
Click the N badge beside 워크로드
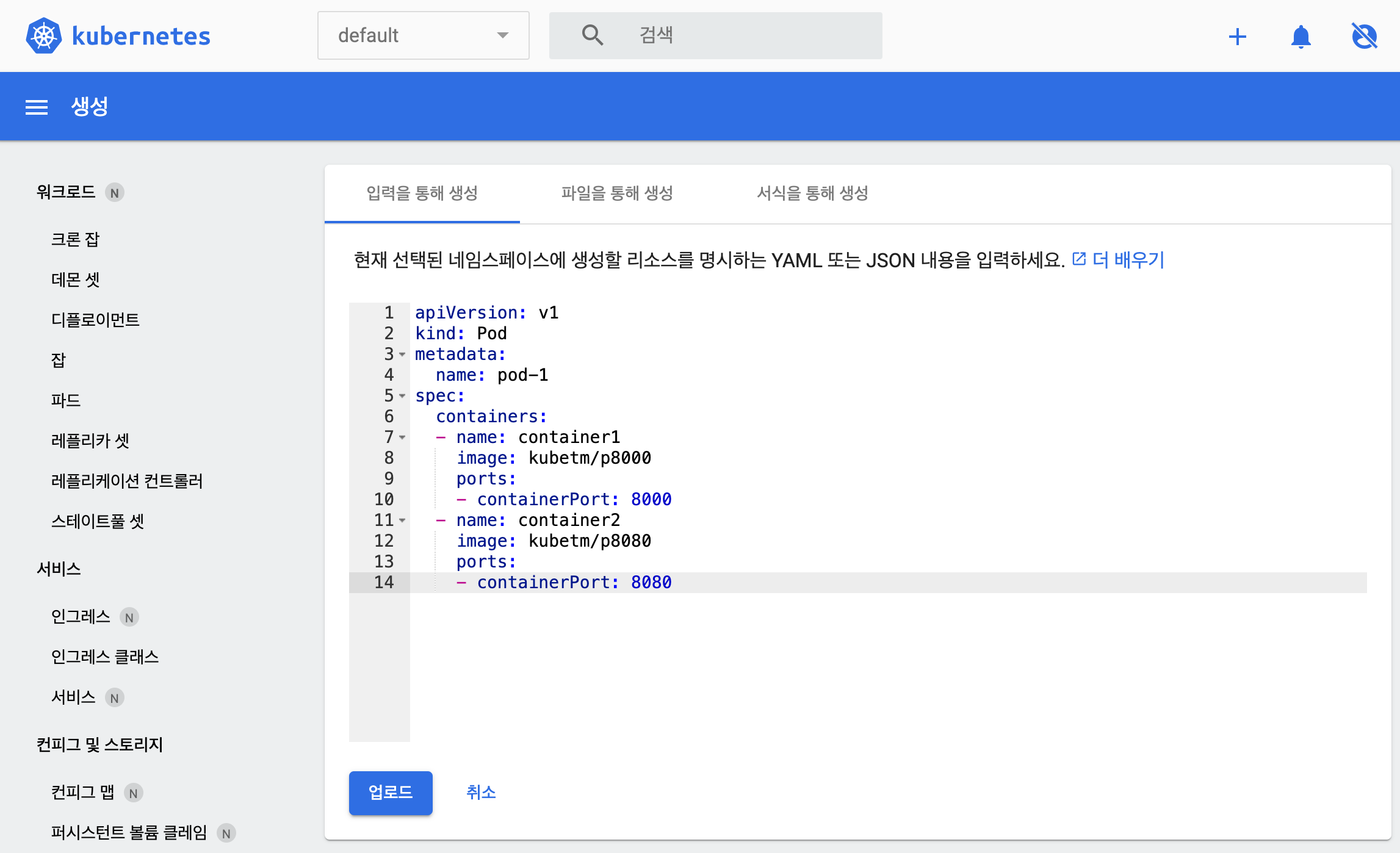pyautogui.click(x=115, y=193)
